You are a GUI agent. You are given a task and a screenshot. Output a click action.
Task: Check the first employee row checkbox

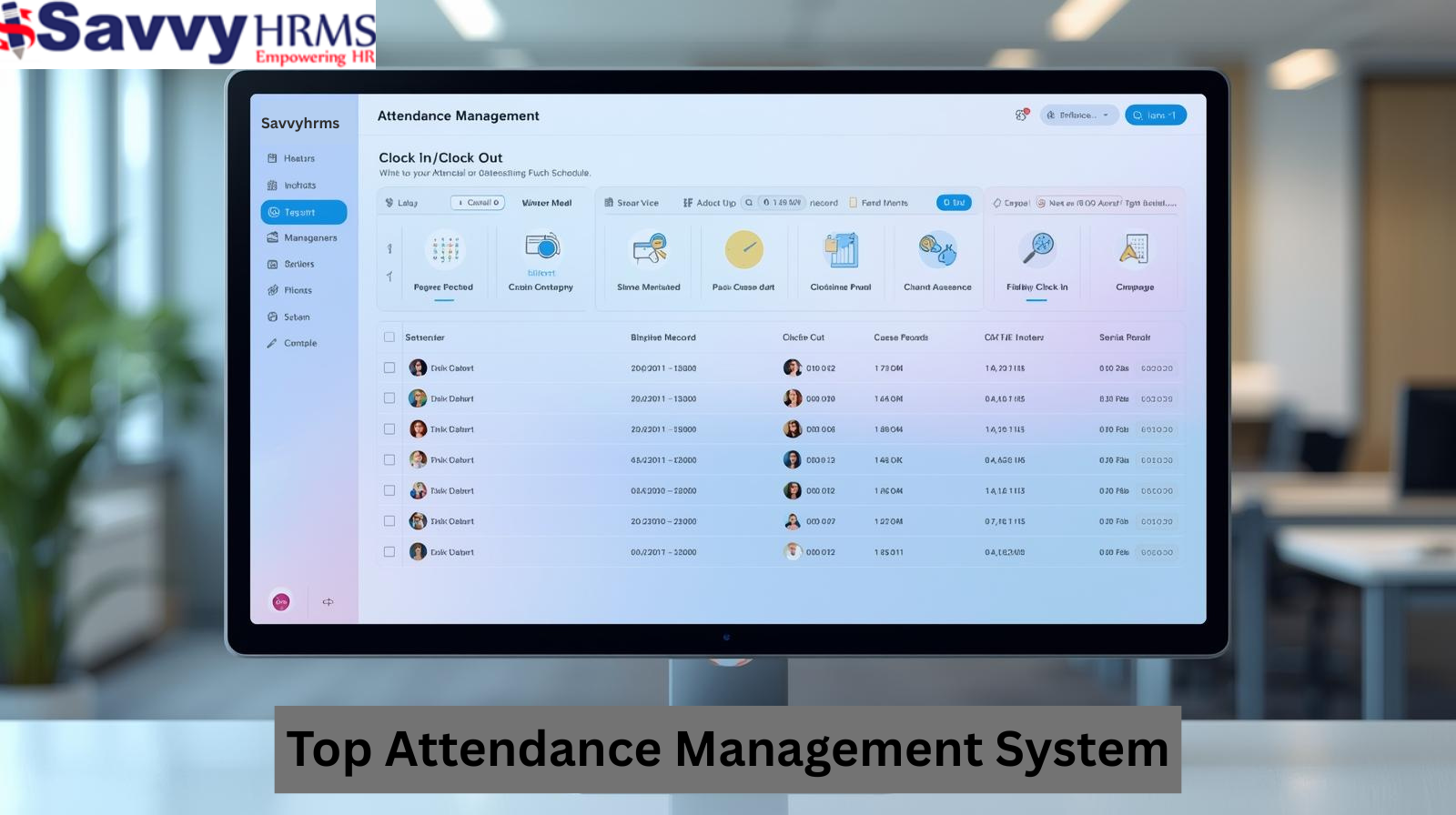(389, 368)
